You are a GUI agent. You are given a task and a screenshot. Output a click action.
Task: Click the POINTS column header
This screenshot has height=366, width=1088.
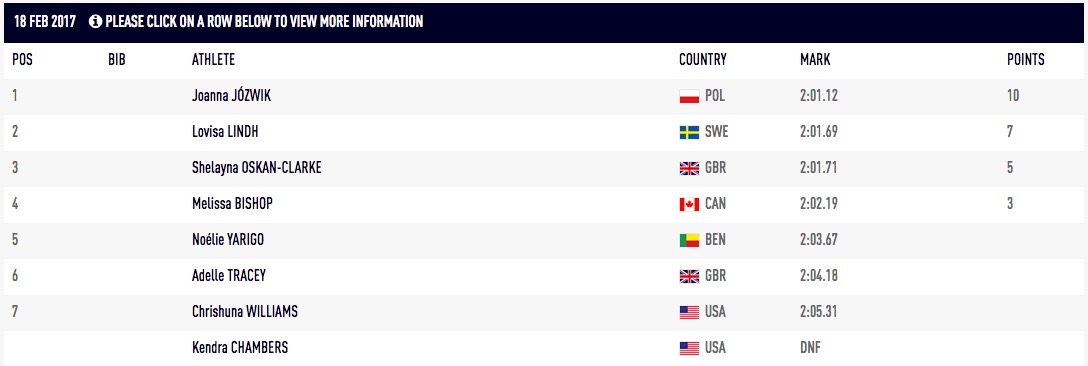click(1026, 60)
